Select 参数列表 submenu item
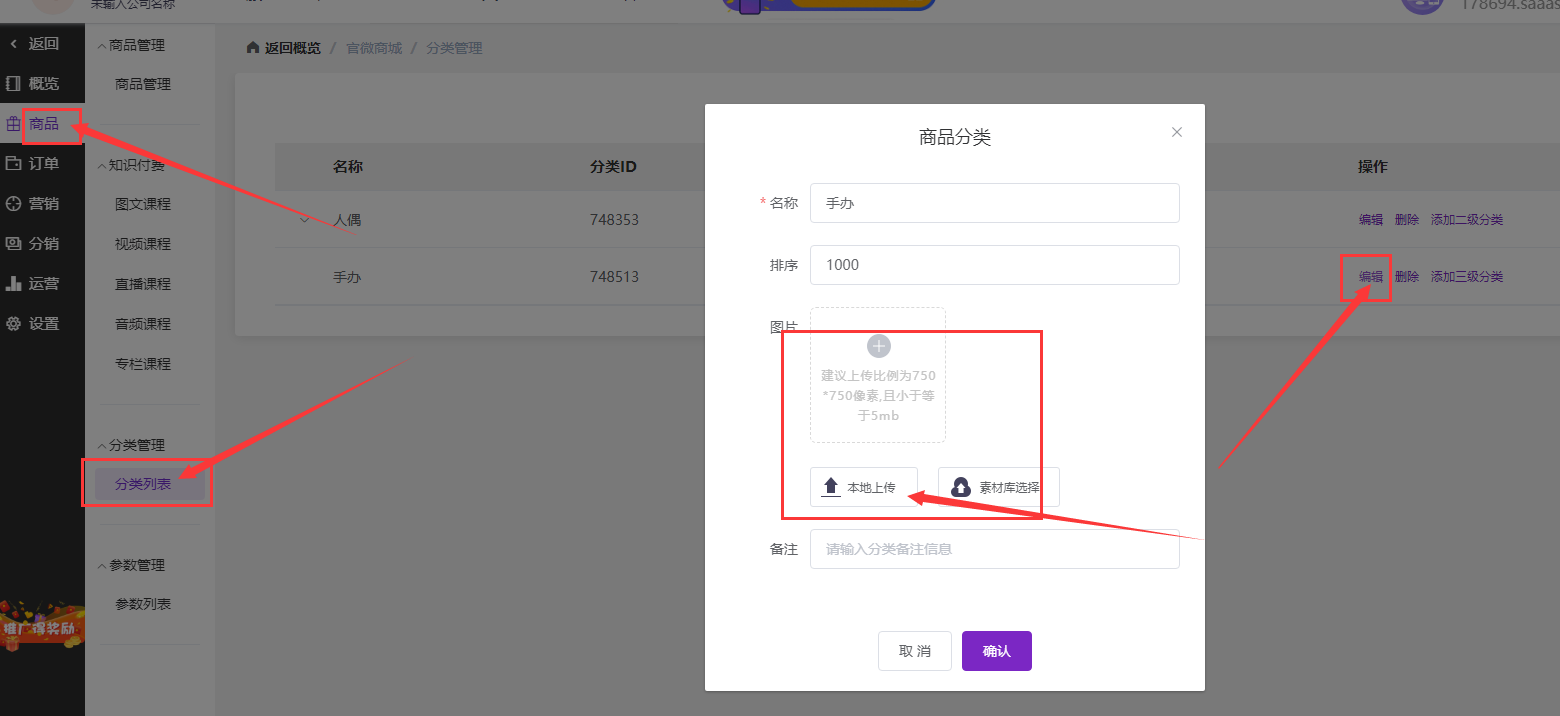The height and width of the screenshot is (716, 1560). tap(143, 604)
